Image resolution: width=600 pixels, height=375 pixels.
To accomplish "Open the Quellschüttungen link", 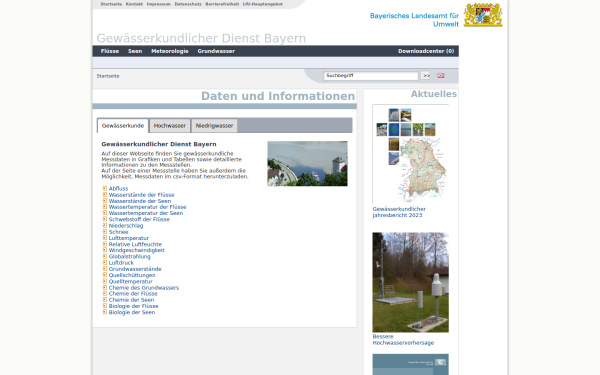I will click(132, 275).
